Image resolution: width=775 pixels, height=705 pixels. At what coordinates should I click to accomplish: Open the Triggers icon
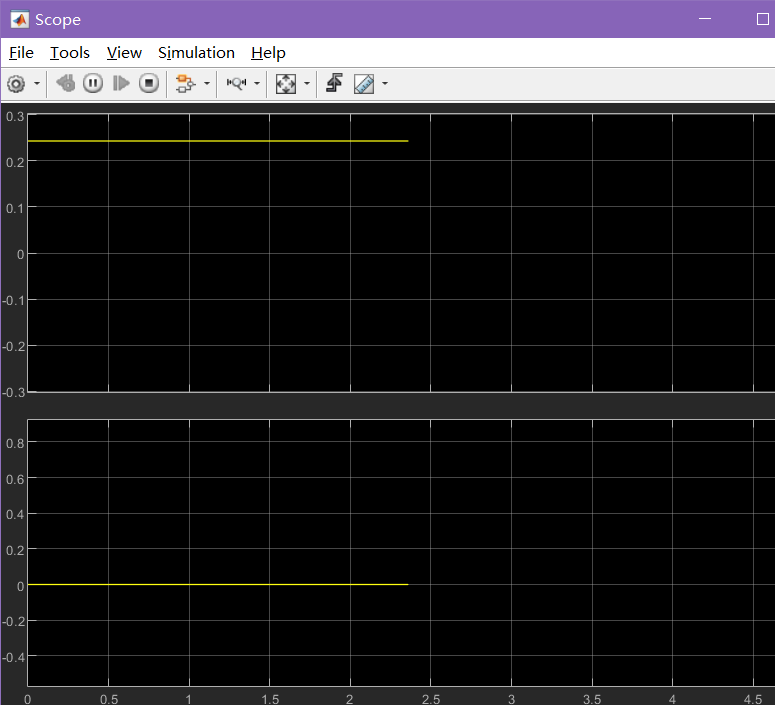(334, 83)
